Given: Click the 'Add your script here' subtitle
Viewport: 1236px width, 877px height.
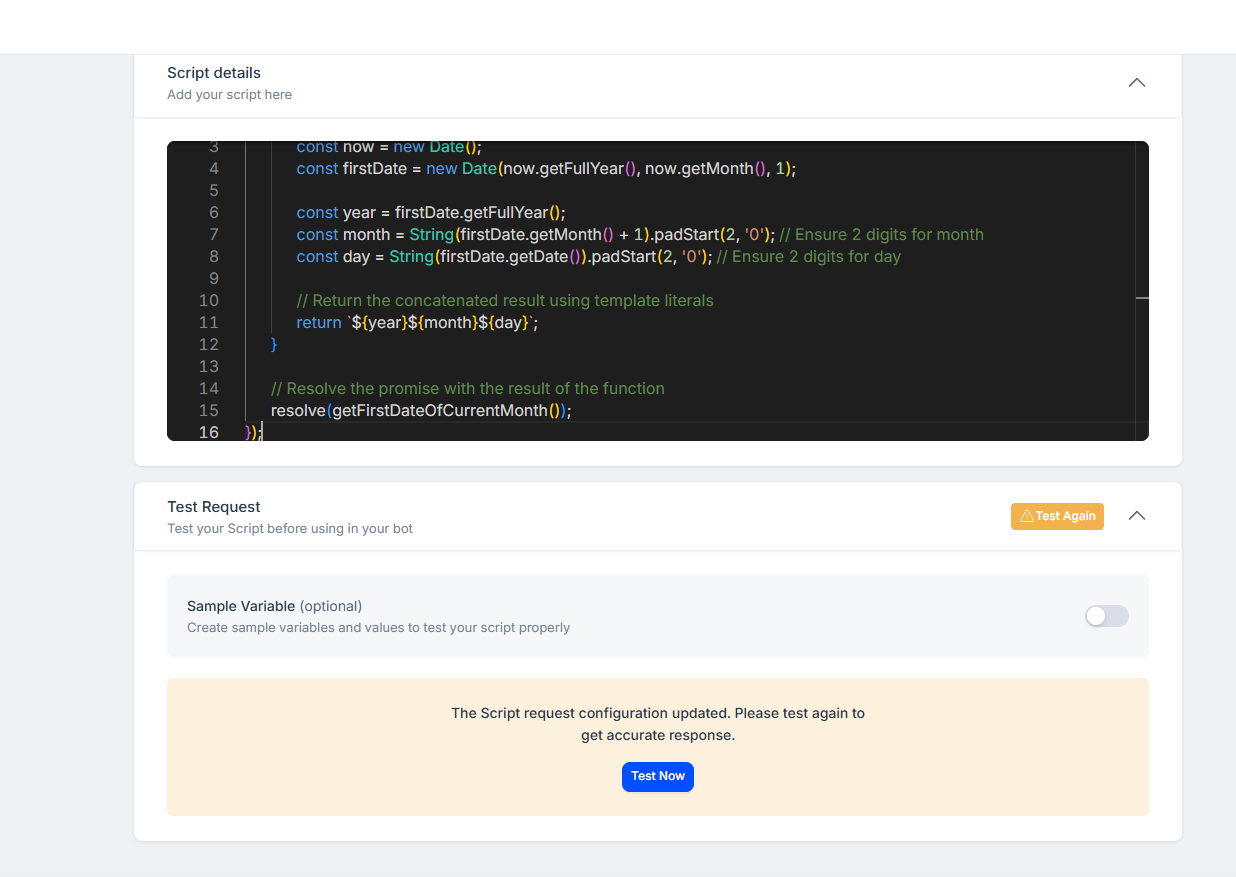Looking at the screenshot, I should click(x=229, y=95).
